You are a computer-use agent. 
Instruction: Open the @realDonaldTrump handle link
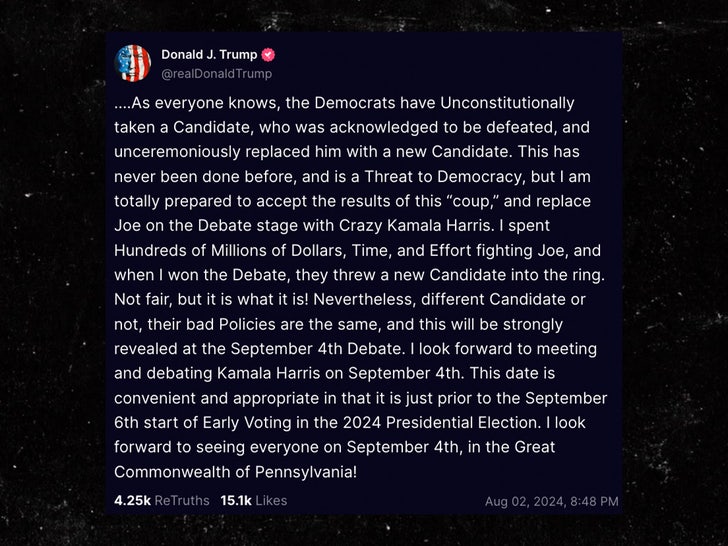pyautogui.click(x=216, y=73)
